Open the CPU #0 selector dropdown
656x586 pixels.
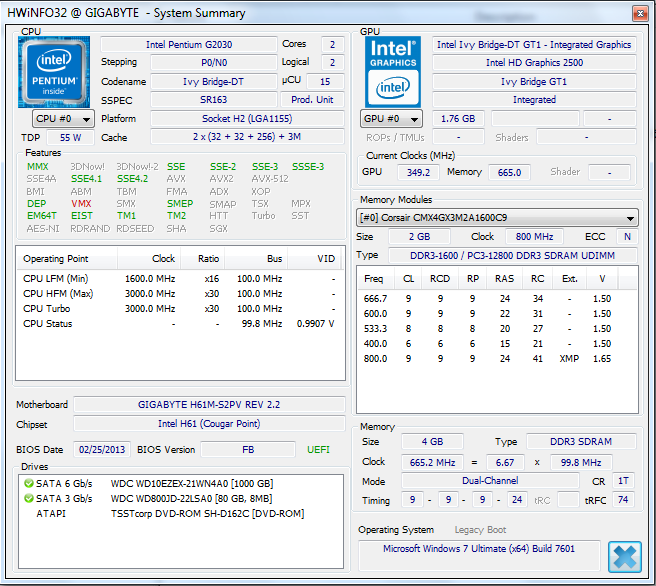[63, 119]
